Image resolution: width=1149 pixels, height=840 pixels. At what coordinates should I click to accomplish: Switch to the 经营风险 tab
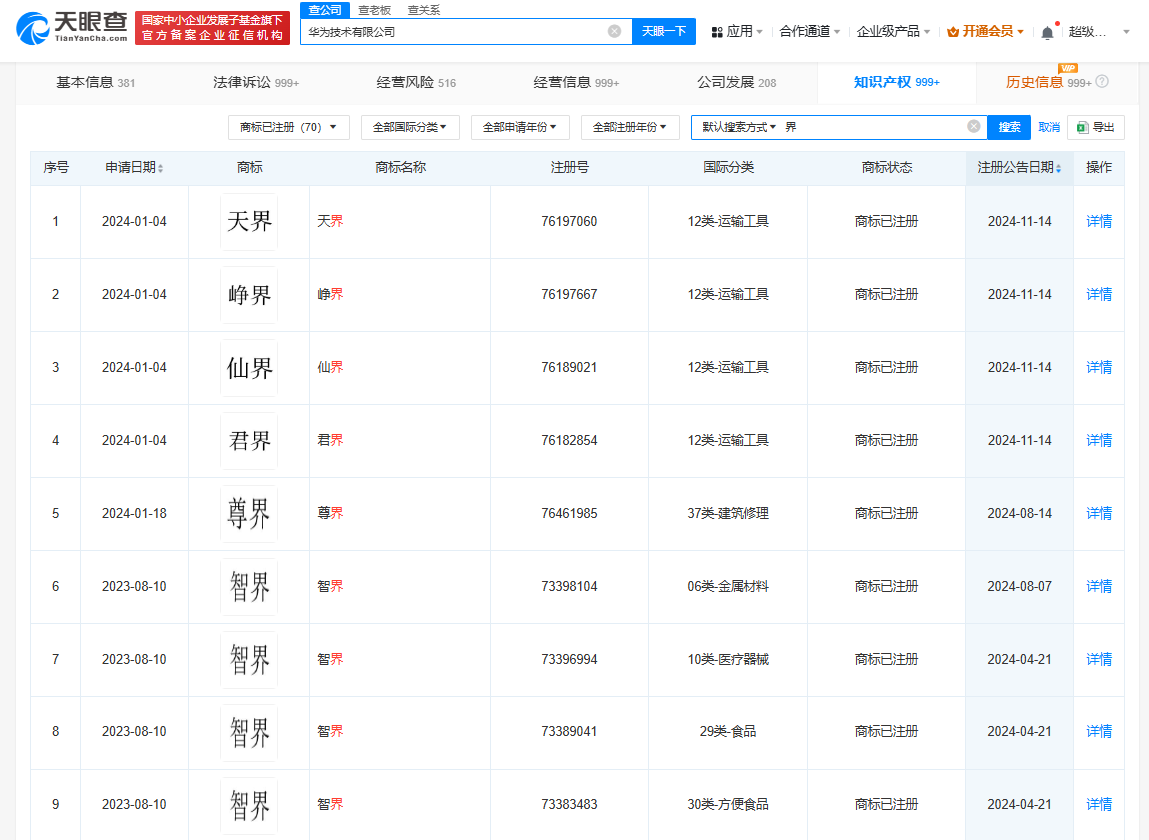pos(416,82)
